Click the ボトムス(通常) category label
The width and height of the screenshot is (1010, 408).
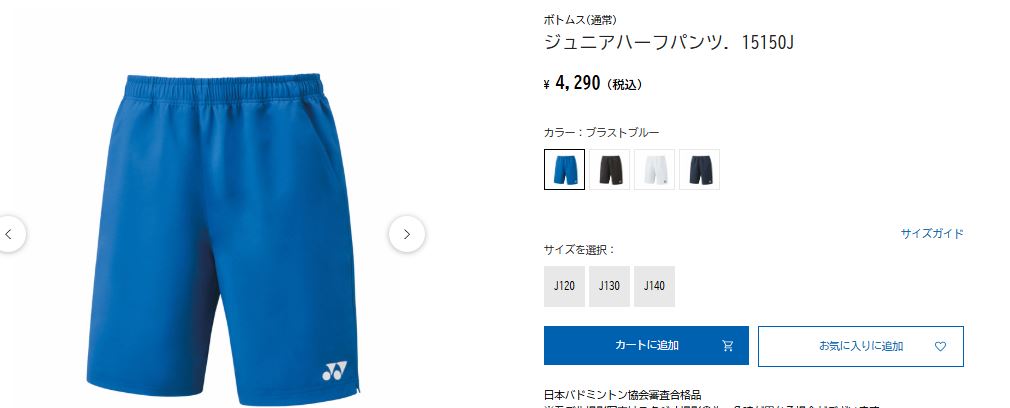click(x=580, y=20)
